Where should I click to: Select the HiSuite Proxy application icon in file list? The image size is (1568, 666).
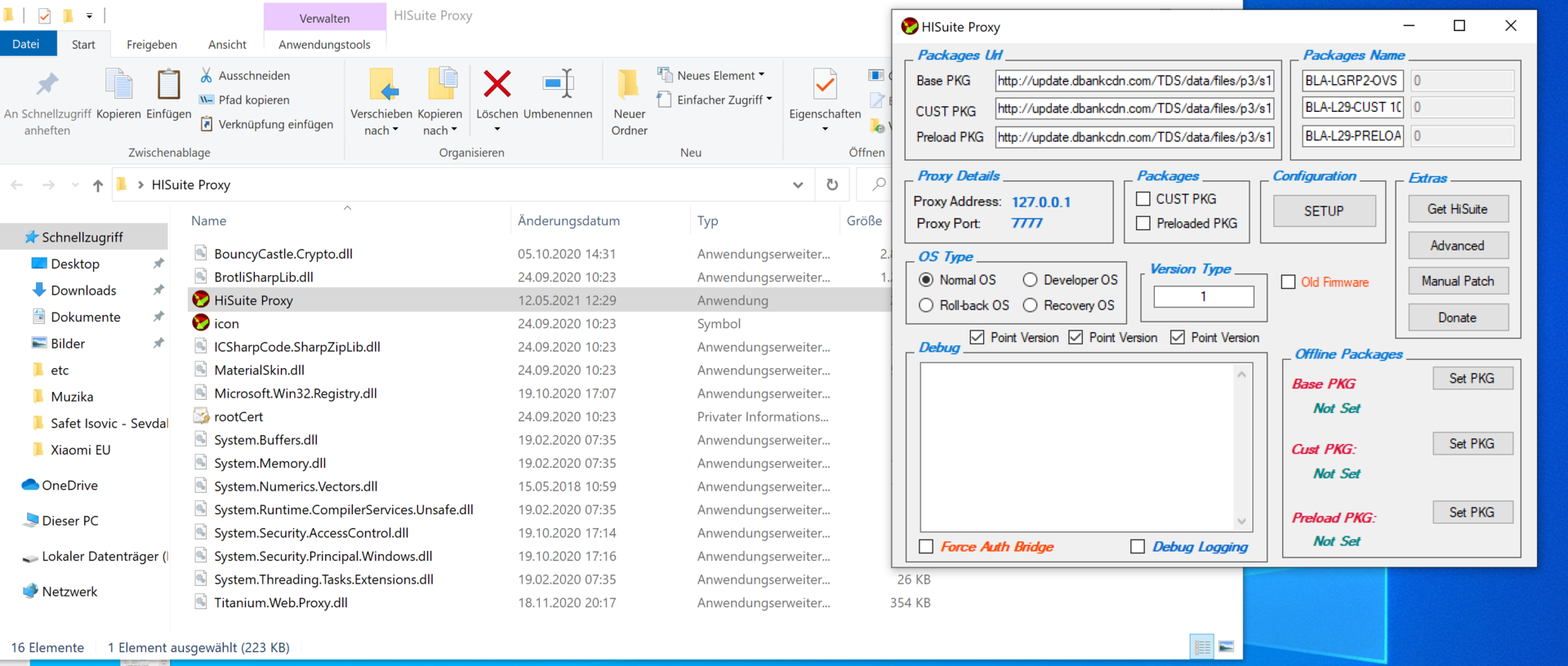[201, 300]
